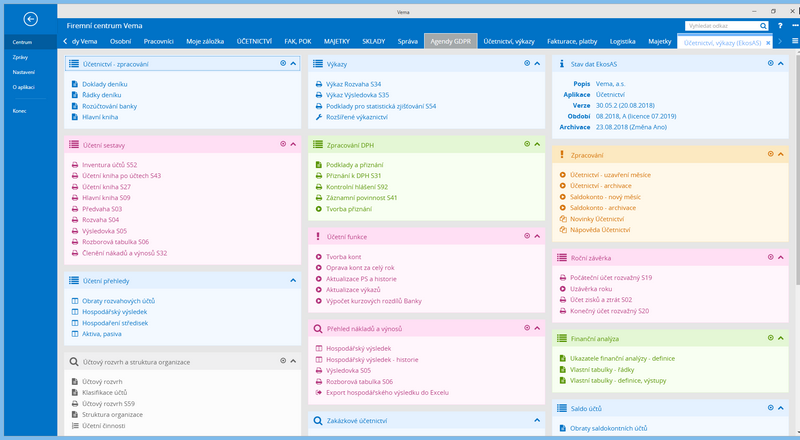Collapse the Účetní přehledy panel
This screenshot has width=800, height=440.
point(293,281)
